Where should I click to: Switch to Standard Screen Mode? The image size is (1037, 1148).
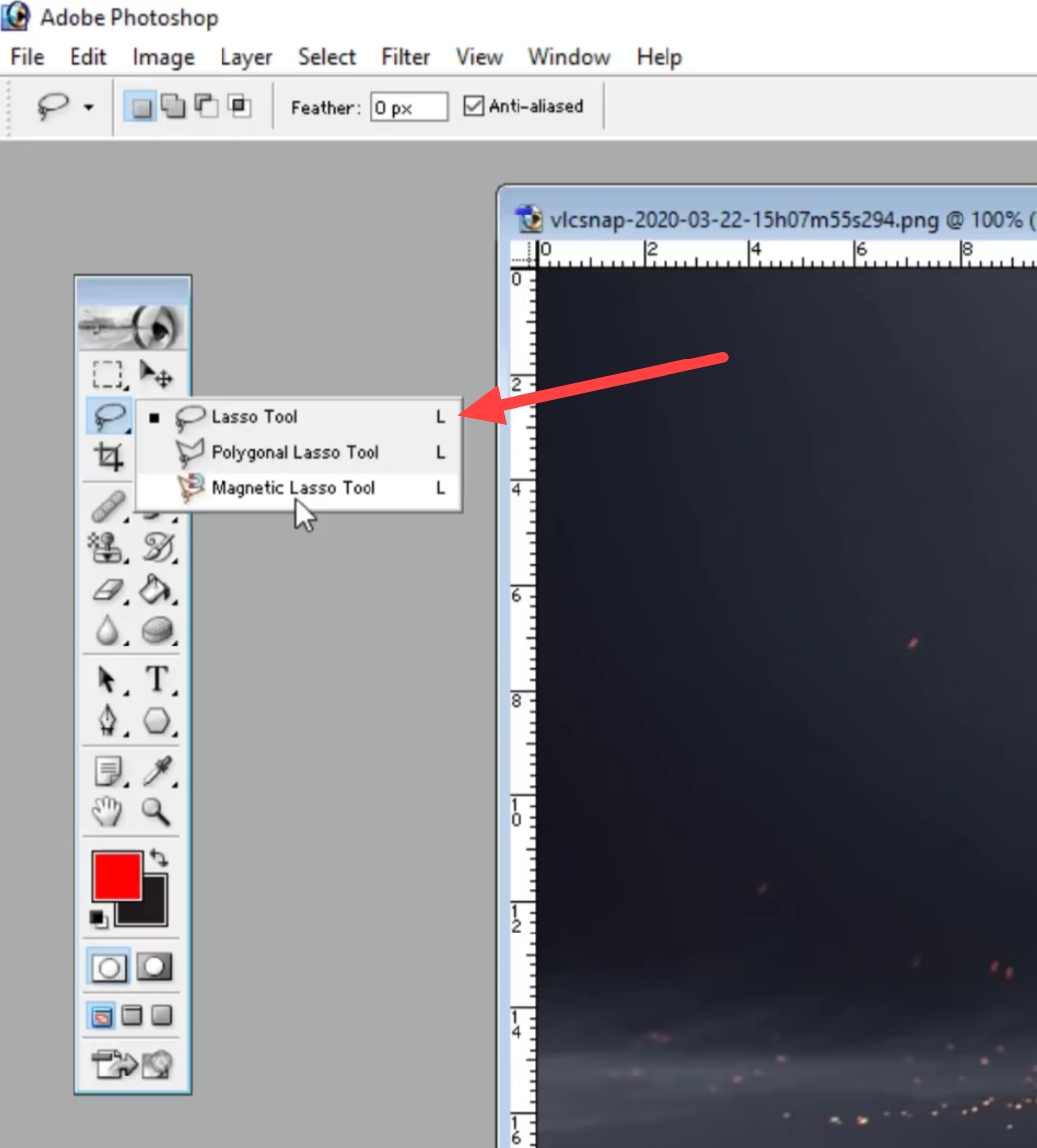point(101,1016)
